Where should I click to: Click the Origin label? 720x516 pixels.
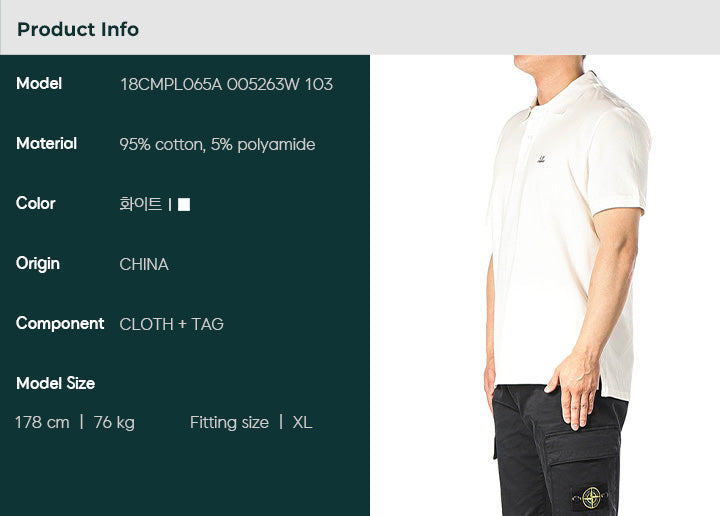pos(38,264)
